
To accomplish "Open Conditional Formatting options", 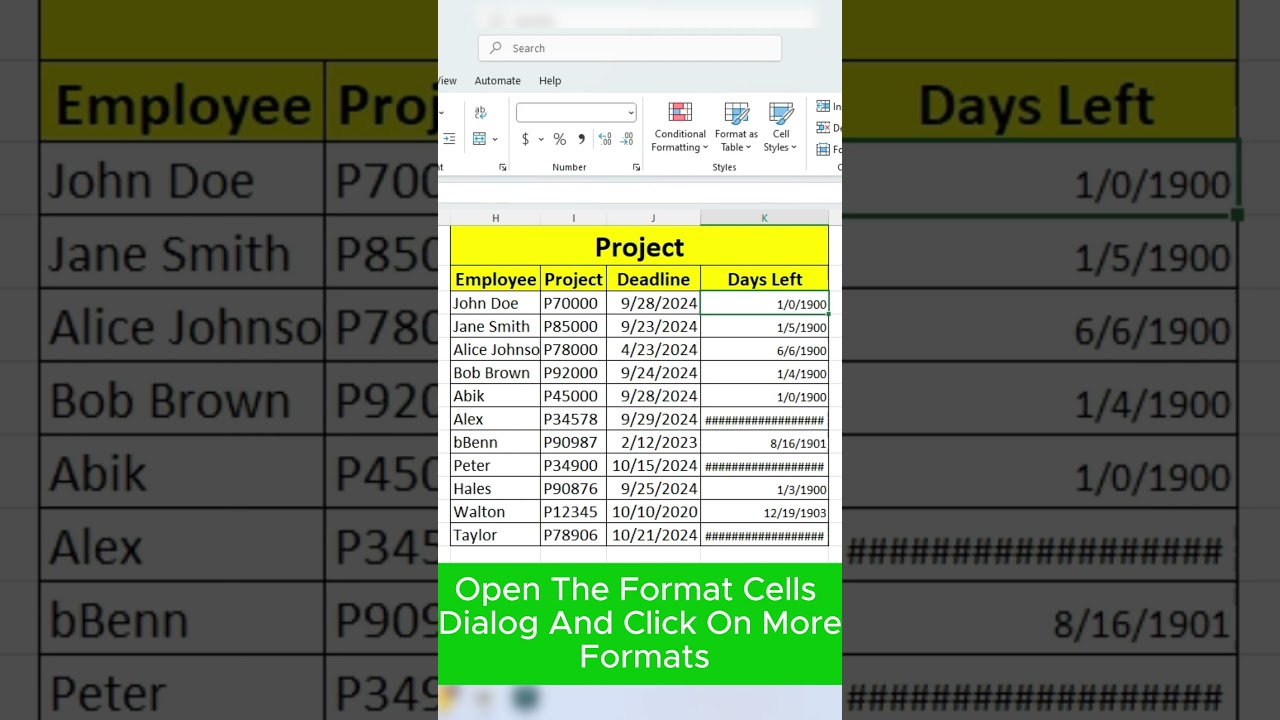I will [679, 127].
